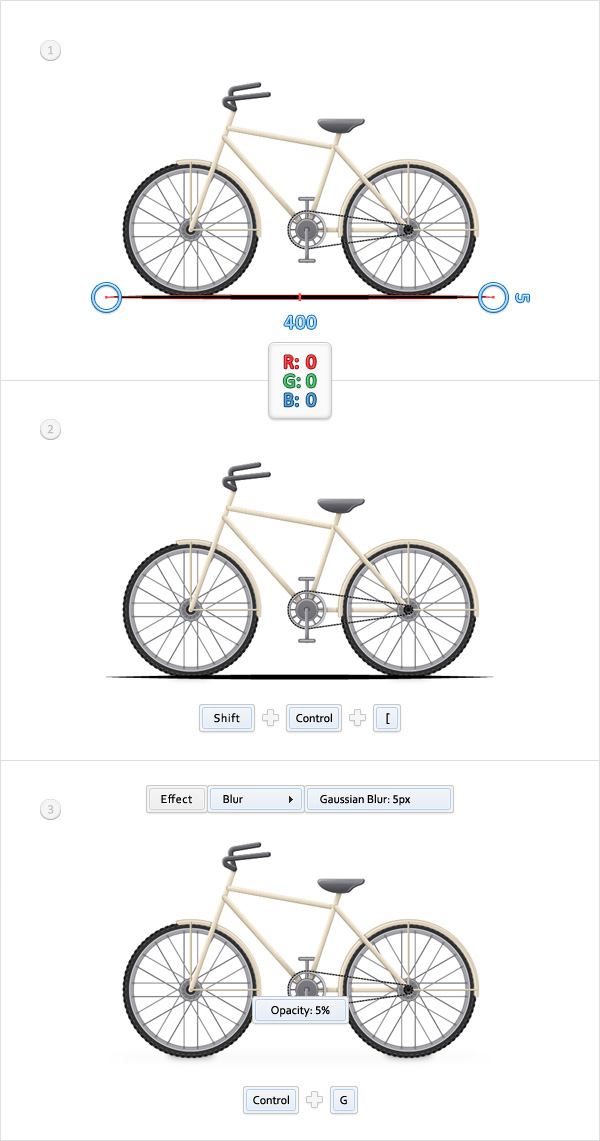Click the Opacity: 5% field
This screenshot has height=1141, width=600.
[300, 1011]
